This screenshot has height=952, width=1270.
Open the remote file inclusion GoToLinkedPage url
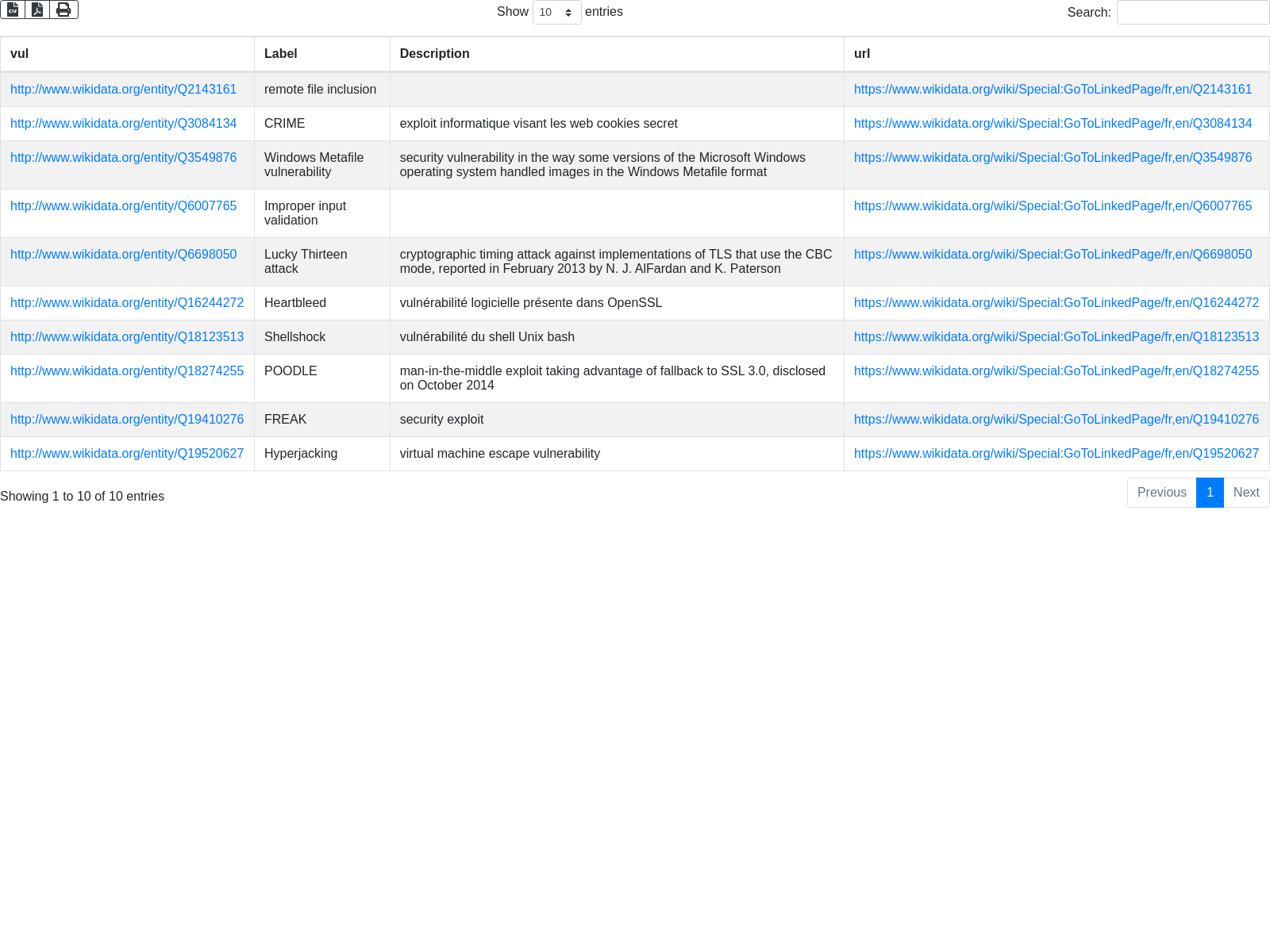point(1053,90)
